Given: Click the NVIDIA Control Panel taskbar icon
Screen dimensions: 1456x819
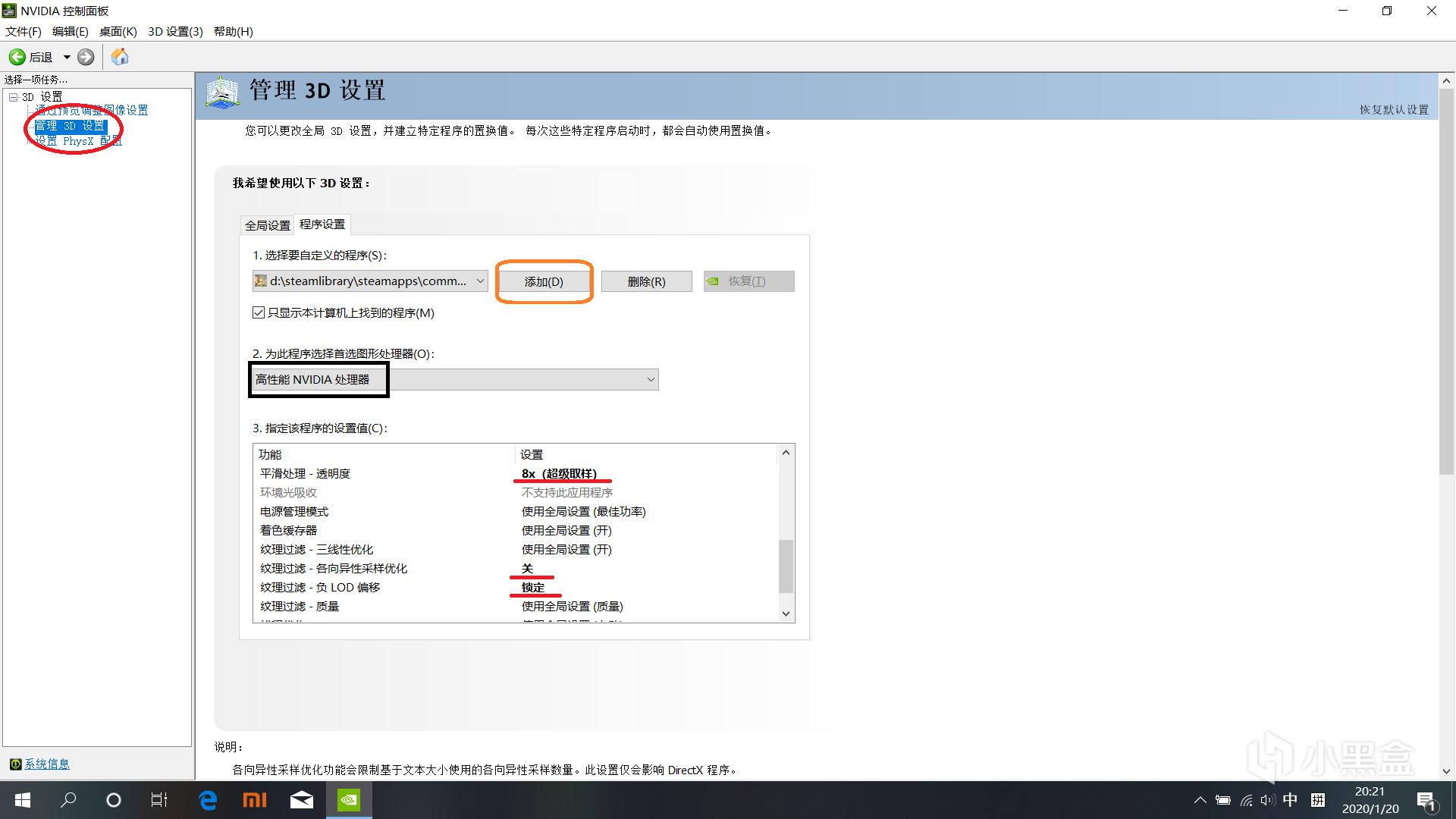Looking at the screenshot, I should click(x=349, y=800).
